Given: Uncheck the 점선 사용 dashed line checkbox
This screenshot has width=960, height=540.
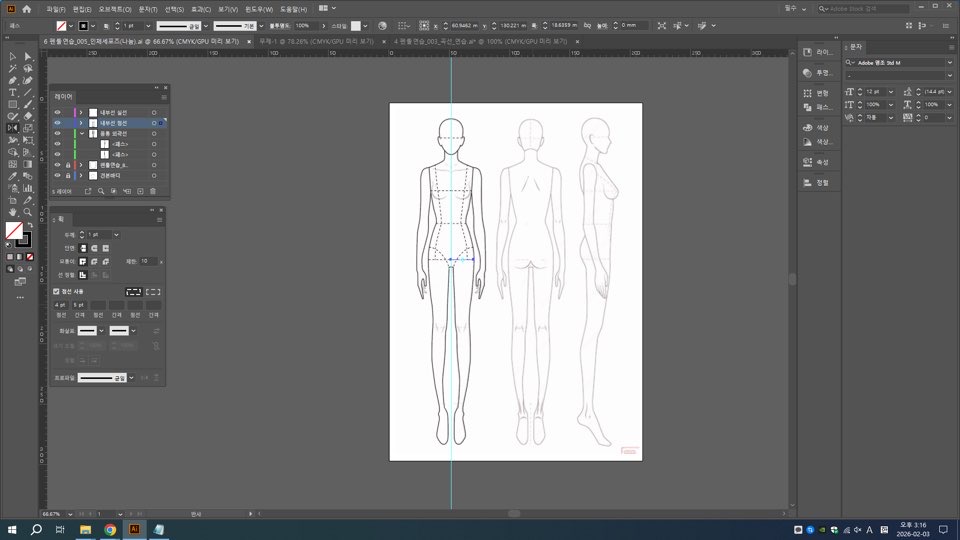Looking at the screenshot, I should click(x=56, y=291).
